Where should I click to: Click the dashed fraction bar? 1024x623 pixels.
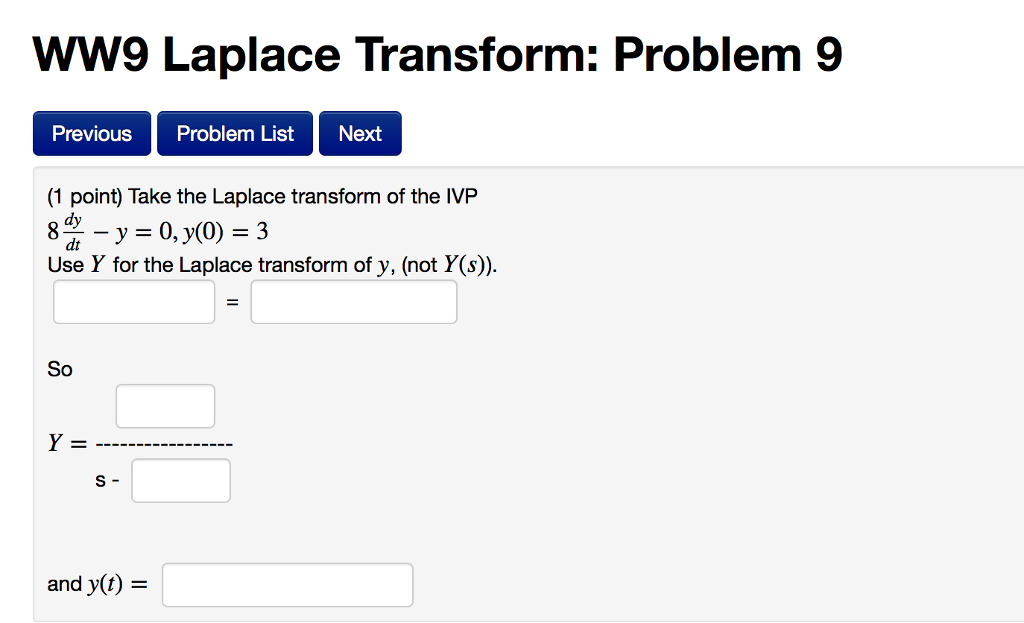163,442
